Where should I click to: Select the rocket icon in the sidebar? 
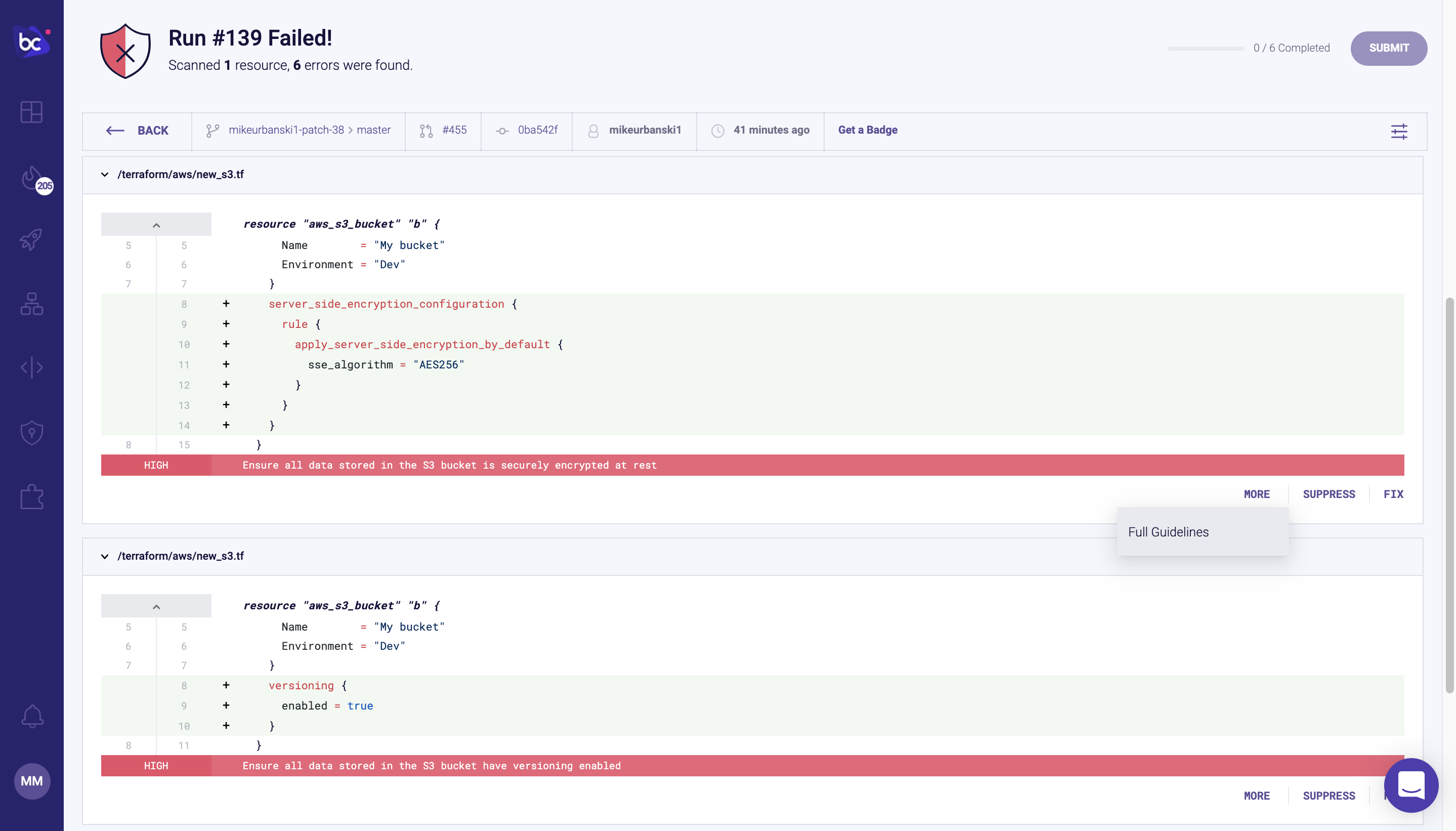[x=31, y=240]
